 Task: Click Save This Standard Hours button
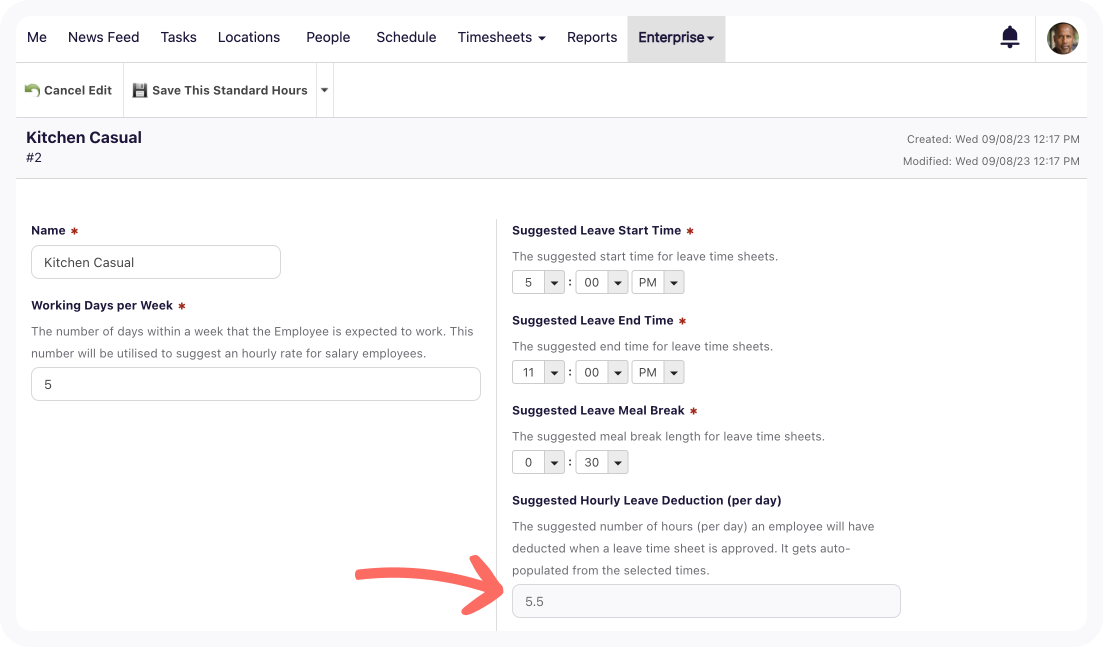[x=229, y=90]
